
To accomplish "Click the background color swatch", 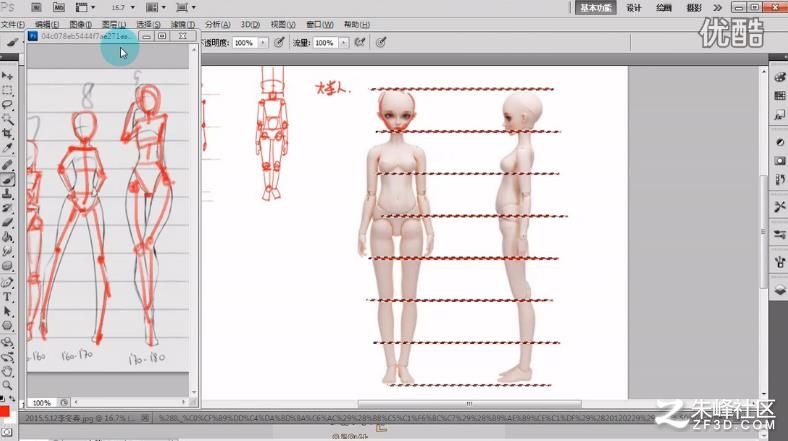I will coord(11,418).
